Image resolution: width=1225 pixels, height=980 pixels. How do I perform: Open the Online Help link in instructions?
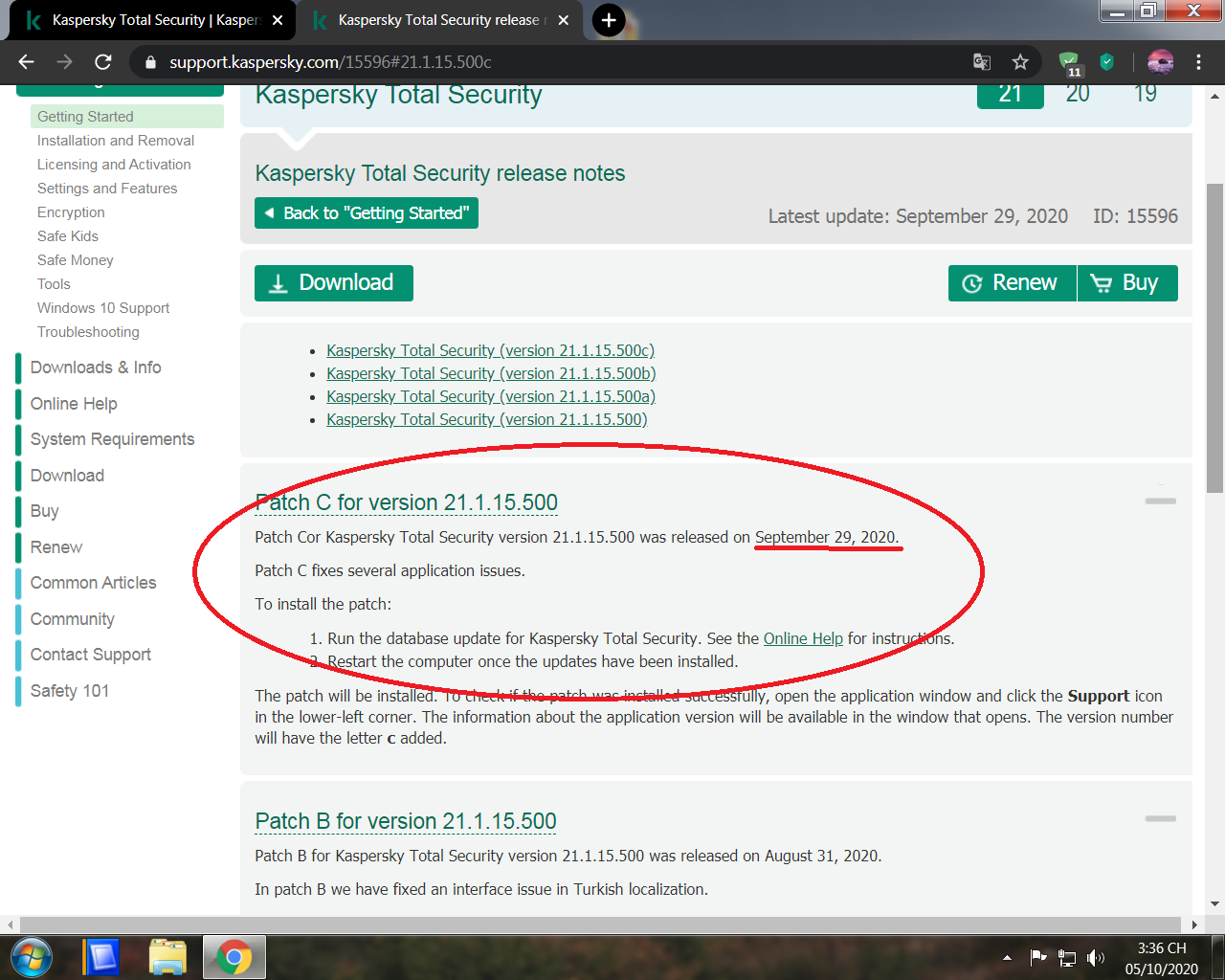[x=803, y=638]
